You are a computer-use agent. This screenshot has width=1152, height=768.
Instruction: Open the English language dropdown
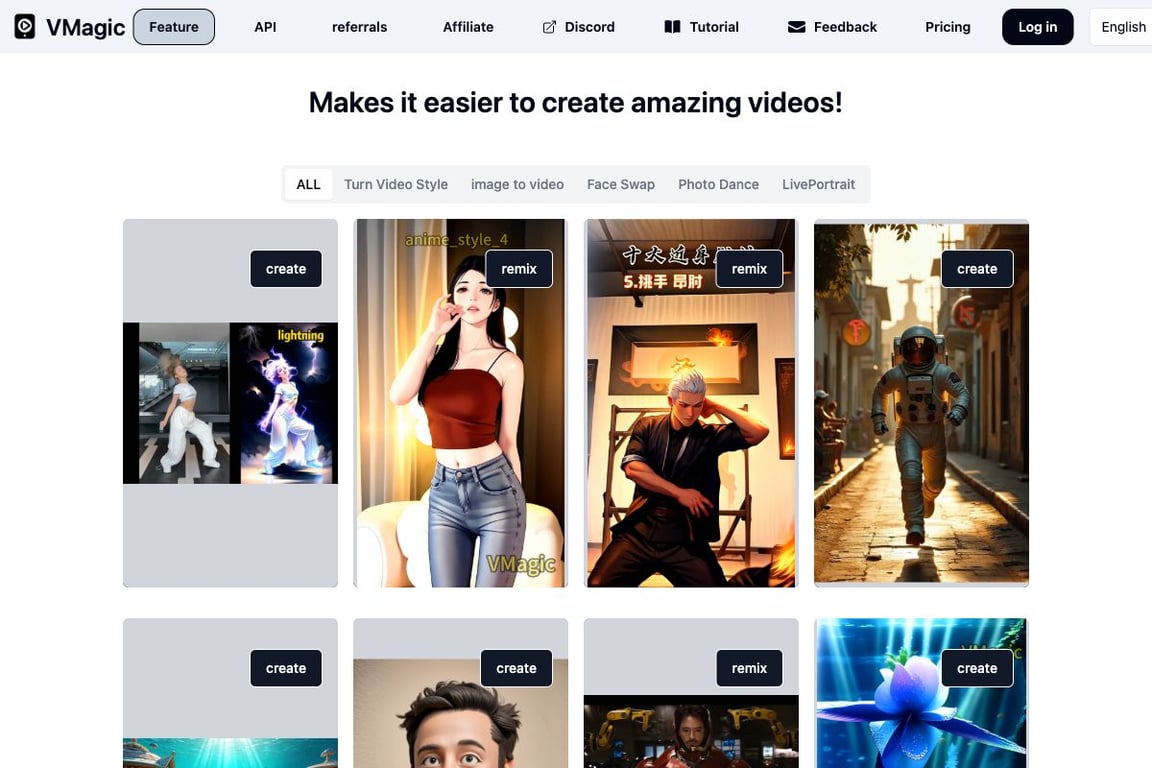1121,26
